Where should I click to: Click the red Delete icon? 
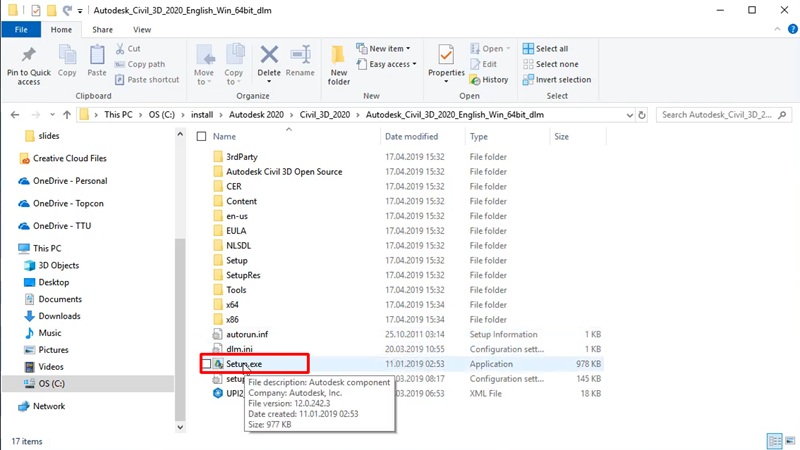[269, 54]
